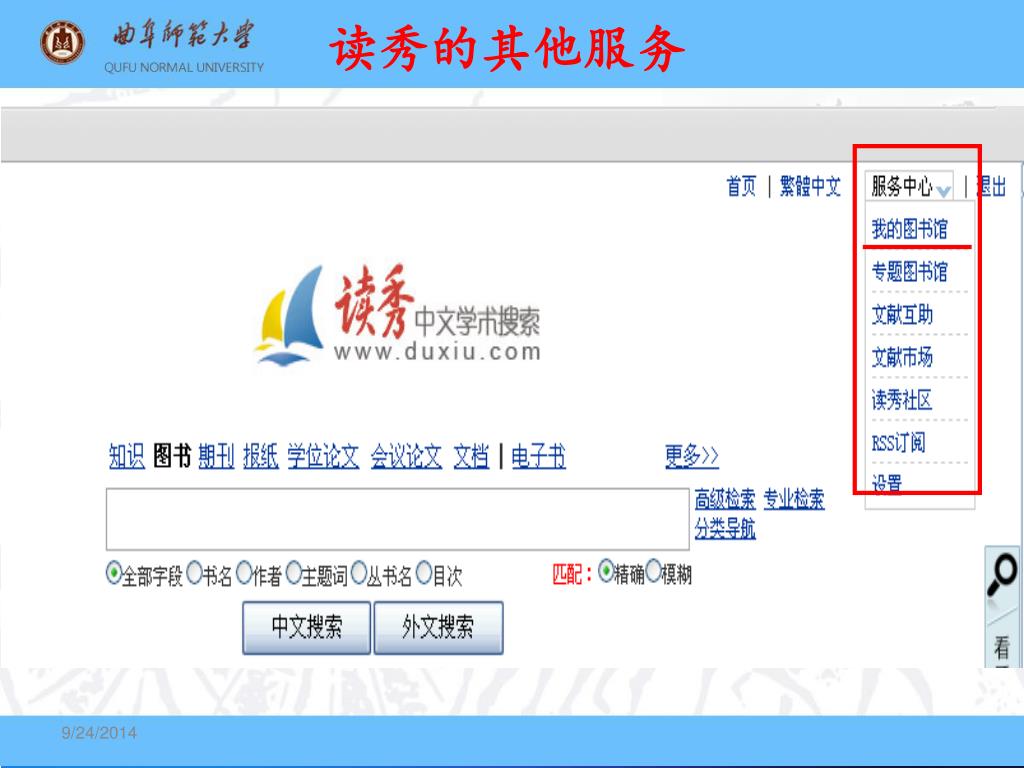The height and width of the screenshot is (768, 1024).
Task: Switch to the 图书 search tab
Action: pos(172,456)
